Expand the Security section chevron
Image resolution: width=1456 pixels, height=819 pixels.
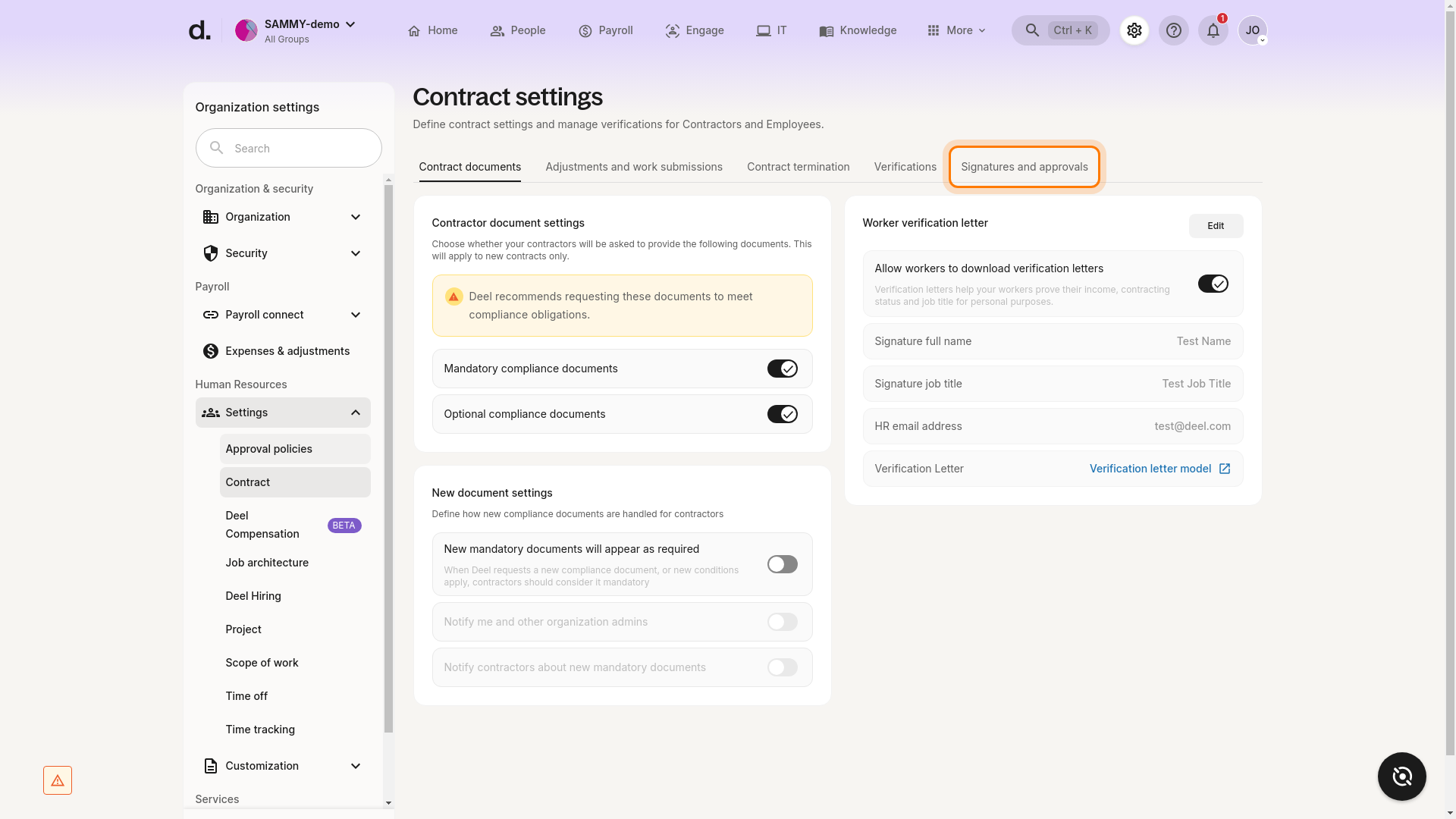pos(356,253)
